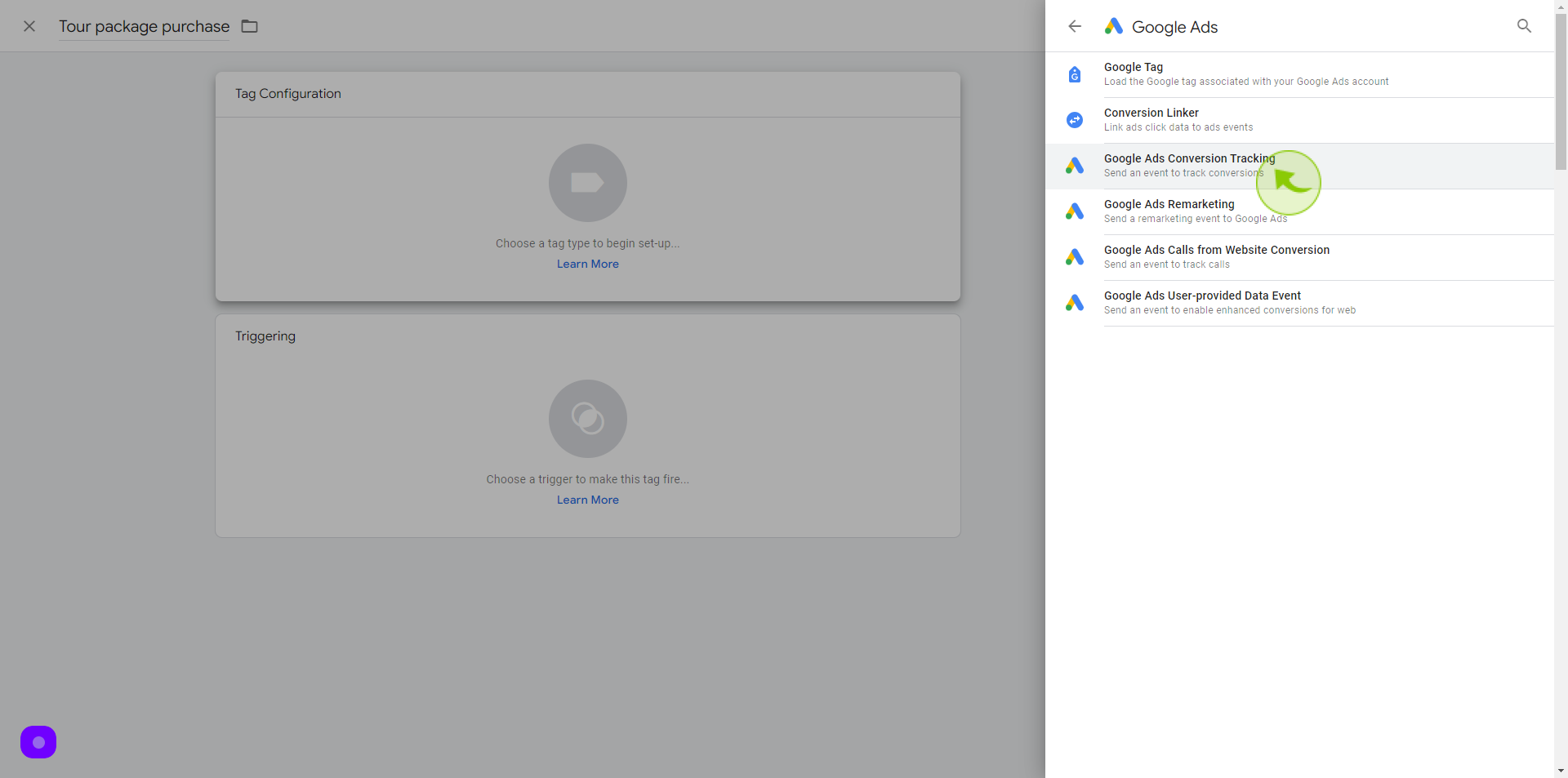Viewport: 1568px width, 778px height.
Task: Open search in the Google Ads panel
Action: (x=1524, y=26)
